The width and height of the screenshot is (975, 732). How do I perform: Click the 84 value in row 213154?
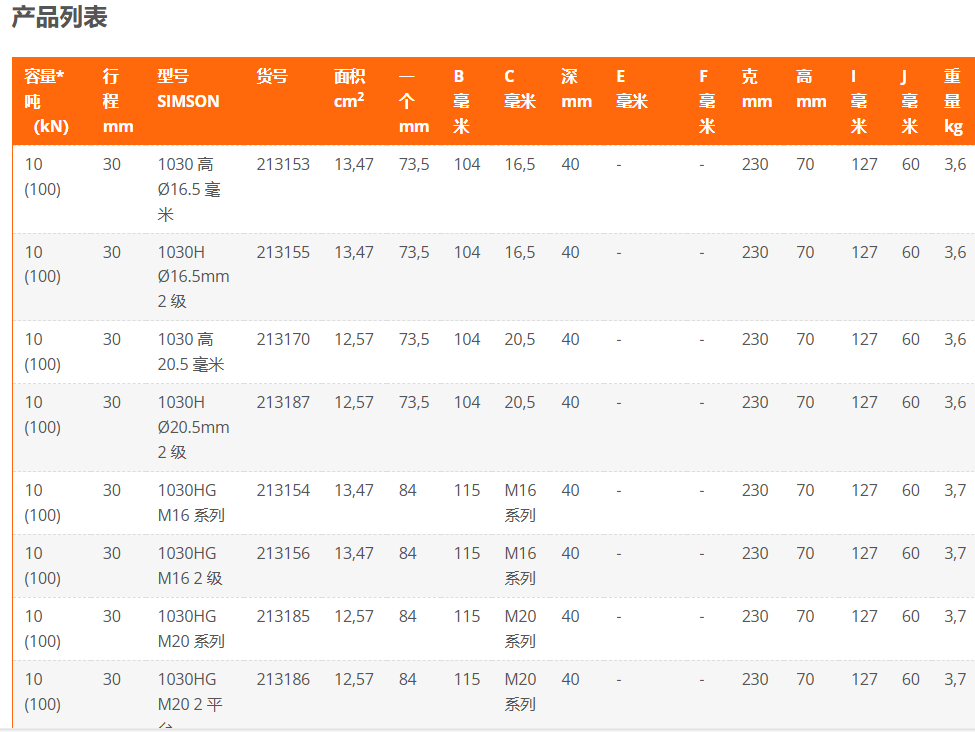(x=408, y=490)
